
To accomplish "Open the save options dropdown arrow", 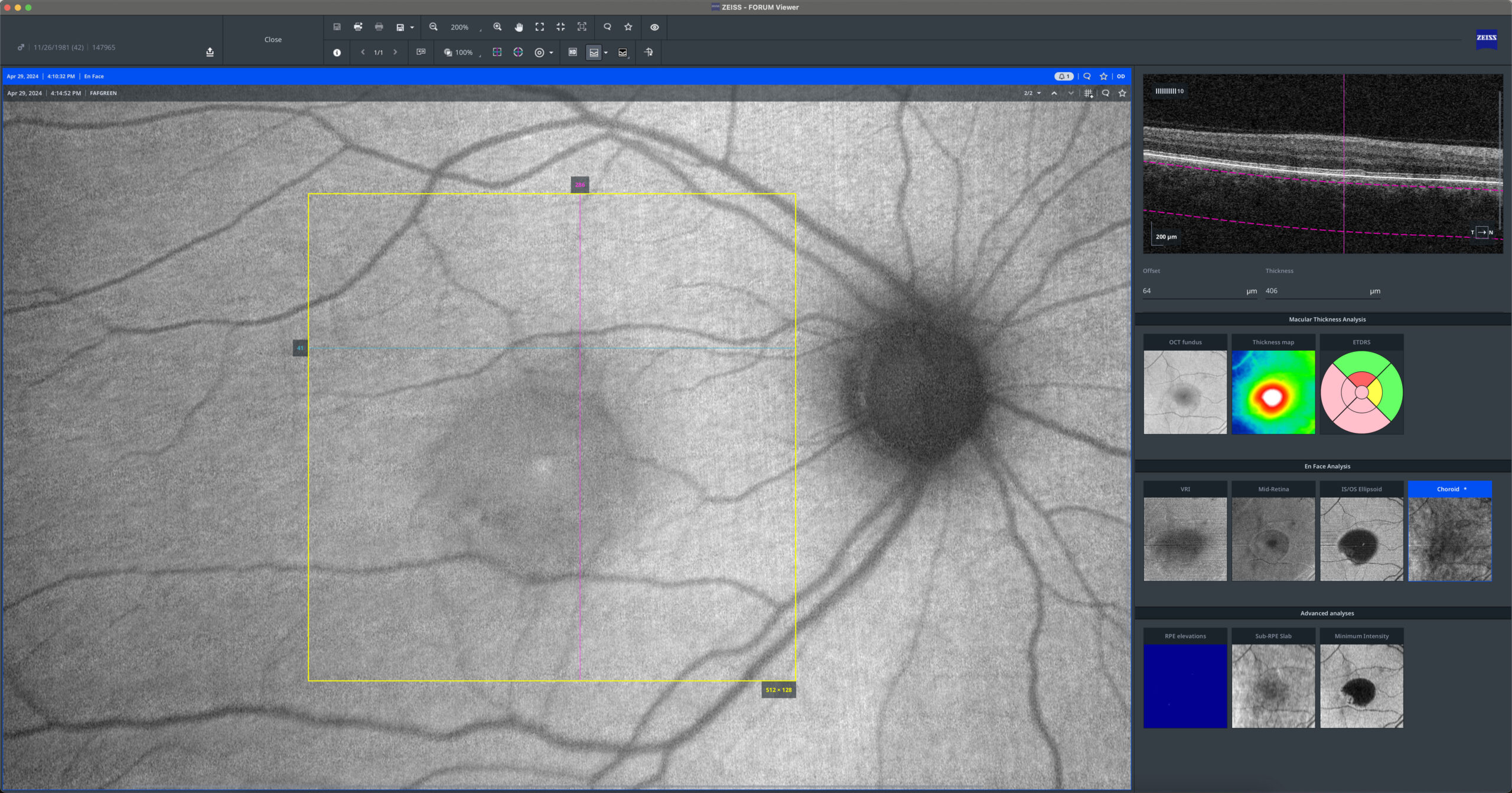I will tap(412, 27).
